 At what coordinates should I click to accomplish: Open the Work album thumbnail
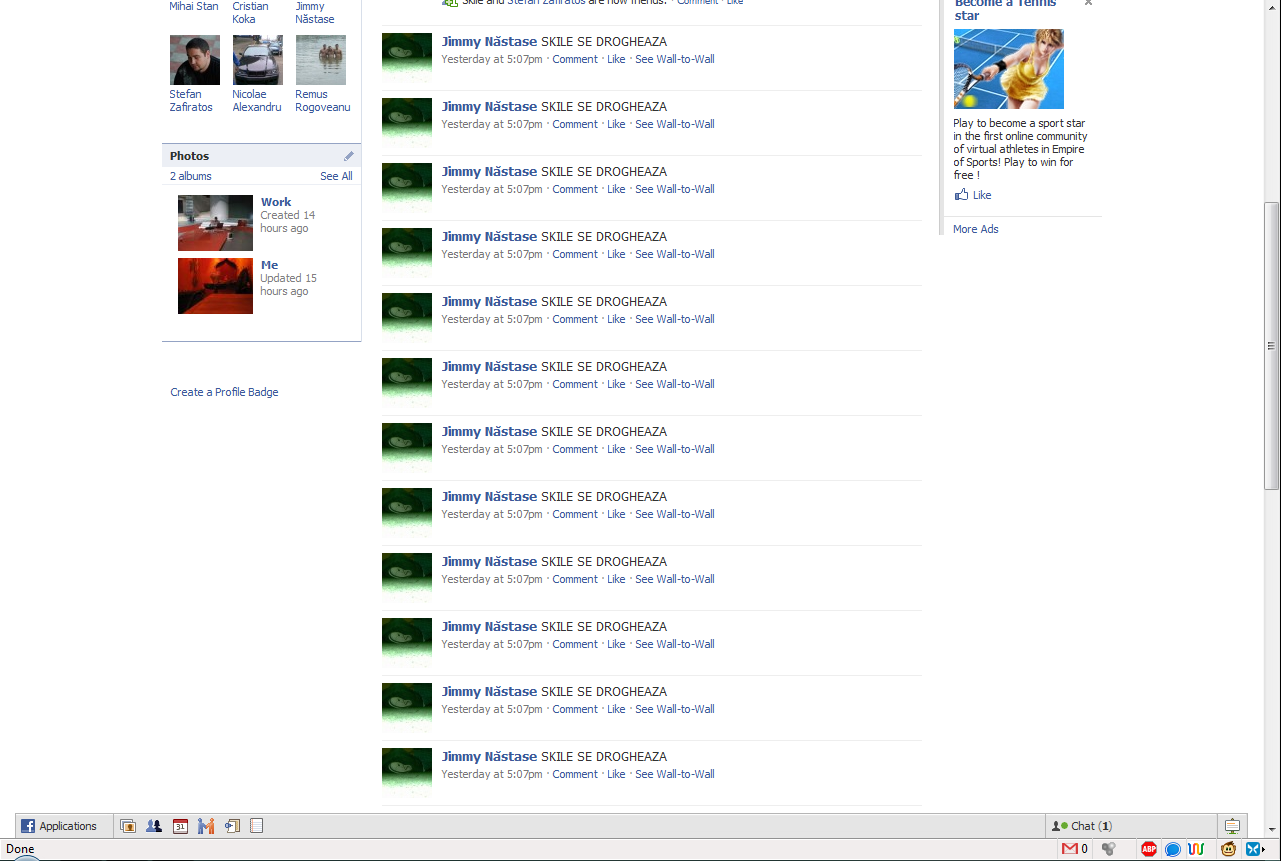coord(215,223)
